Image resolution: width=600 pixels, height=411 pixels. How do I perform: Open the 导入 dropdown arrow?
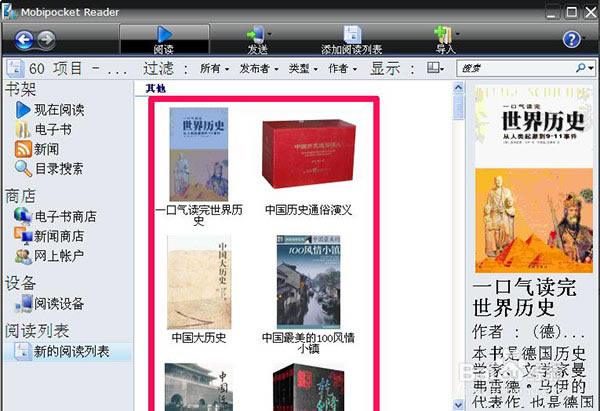pos(457,34)
